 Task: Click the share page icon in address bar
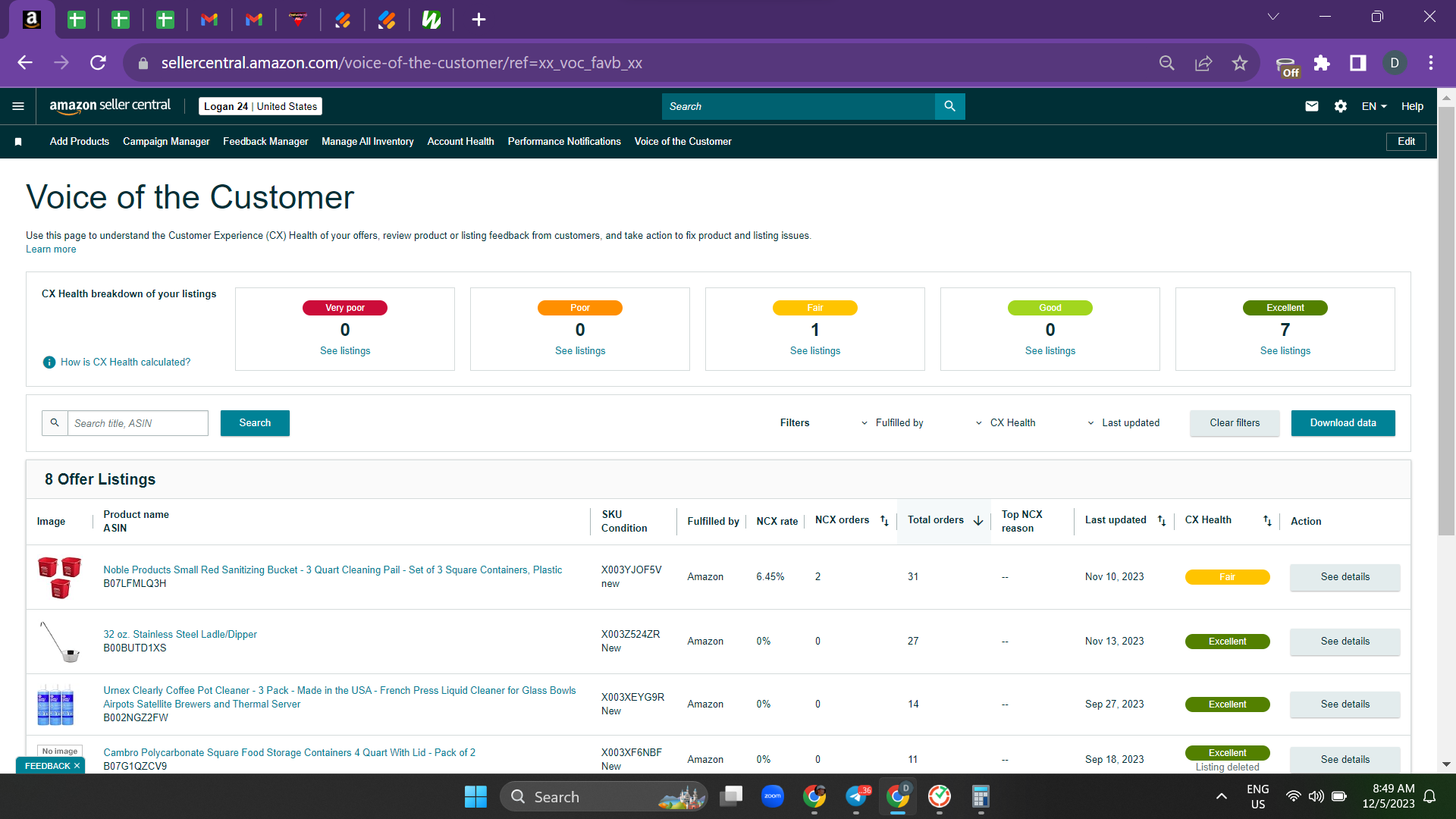(x=1203, y=63)
